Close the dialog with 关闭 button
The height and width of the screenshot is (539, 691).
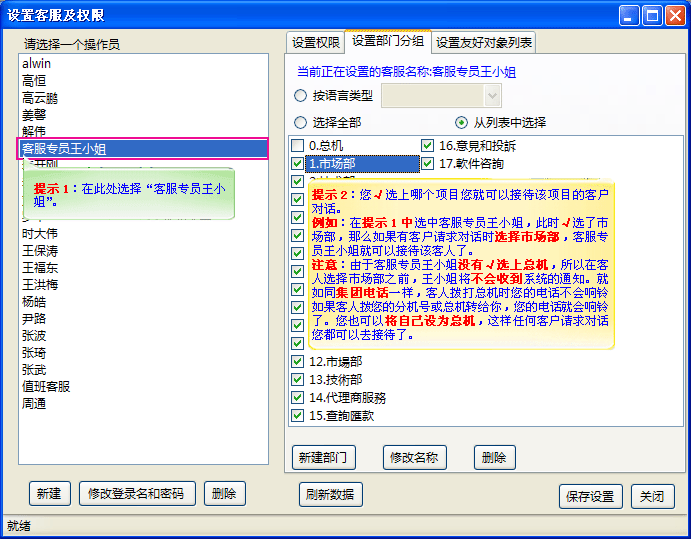pos(652,497)
